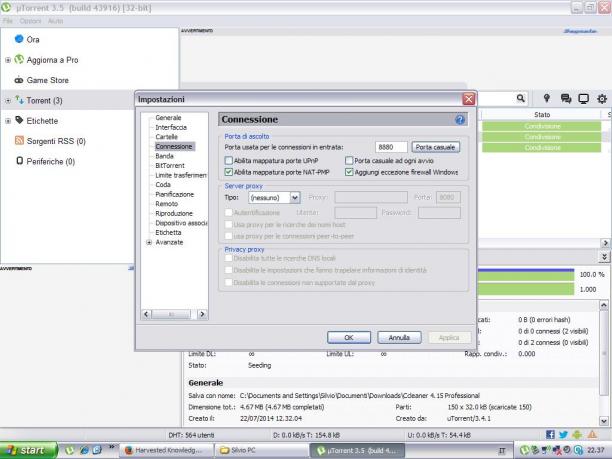This screenshot has width=612, height=459.
Task: Click the Windows start button
Action: click(x=28, y=450)
